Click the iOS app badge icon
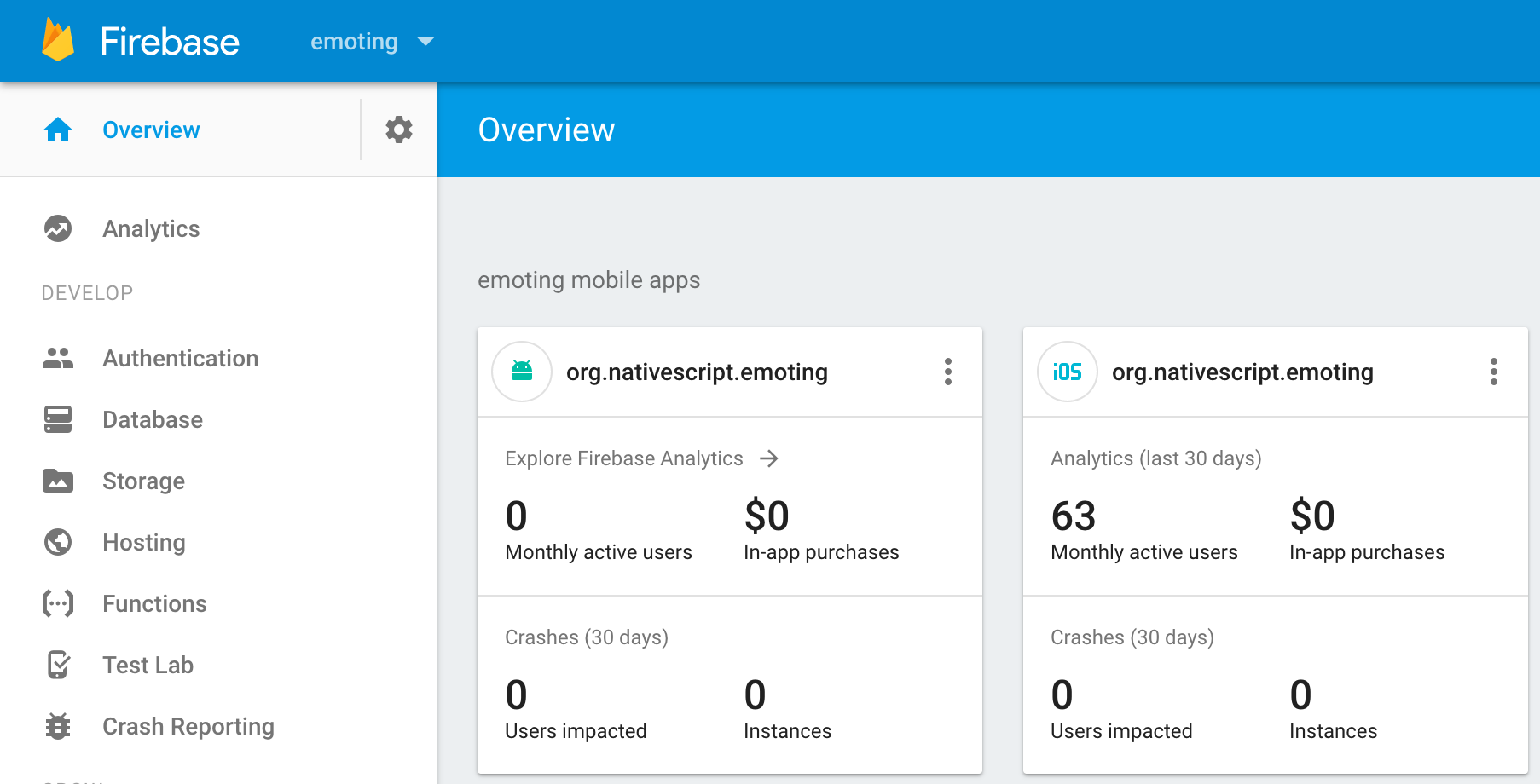 tap(1067, 372)
